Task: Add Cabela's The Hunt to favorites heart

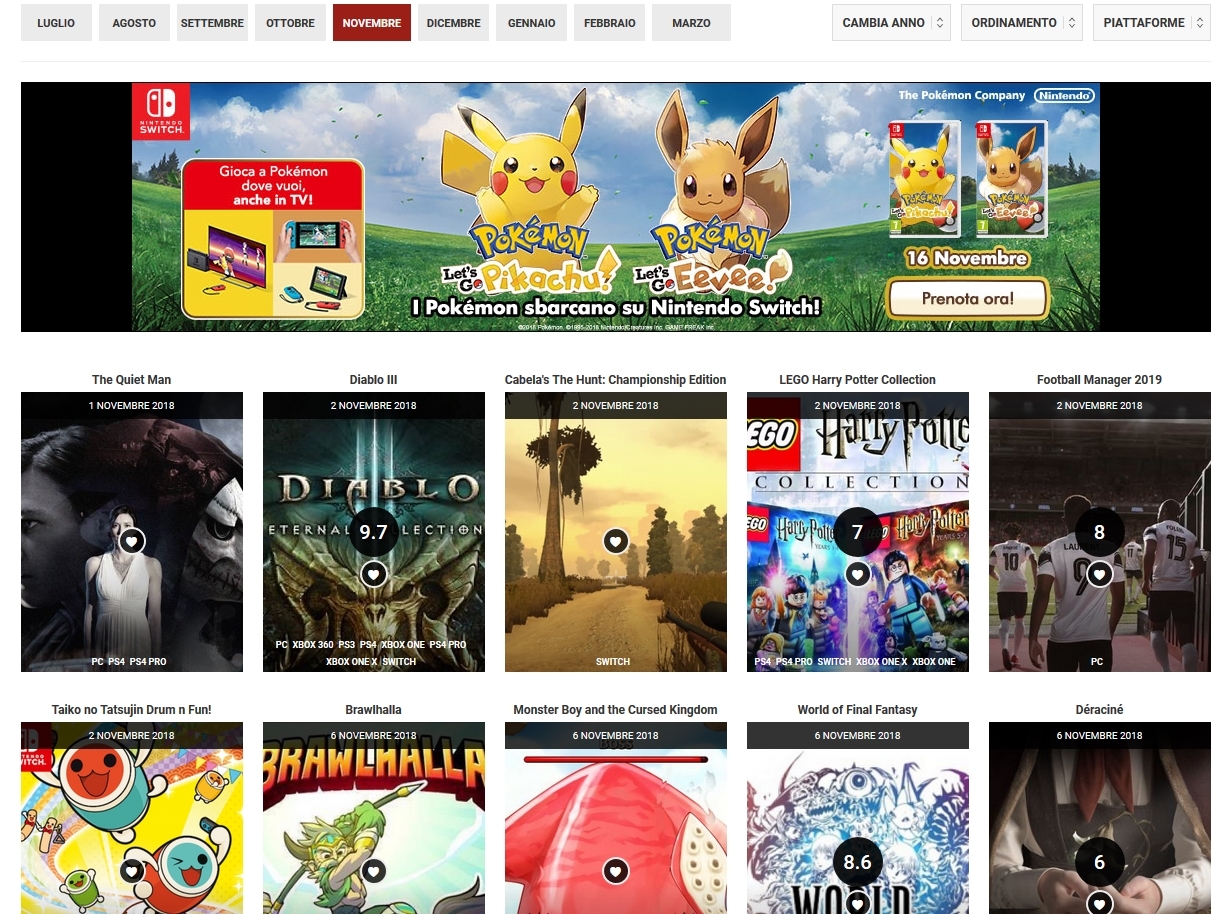Action: click(616, 541)
